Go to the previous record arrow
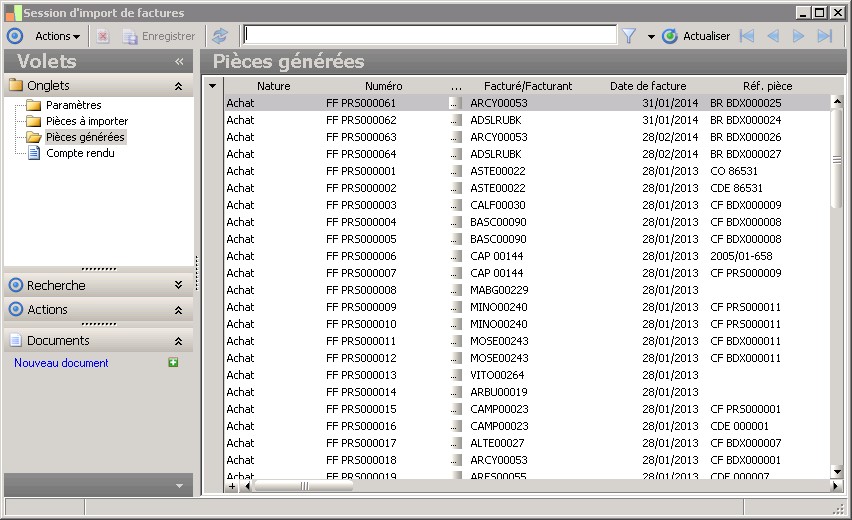This screenshot has height=520, width=852. 772,36
